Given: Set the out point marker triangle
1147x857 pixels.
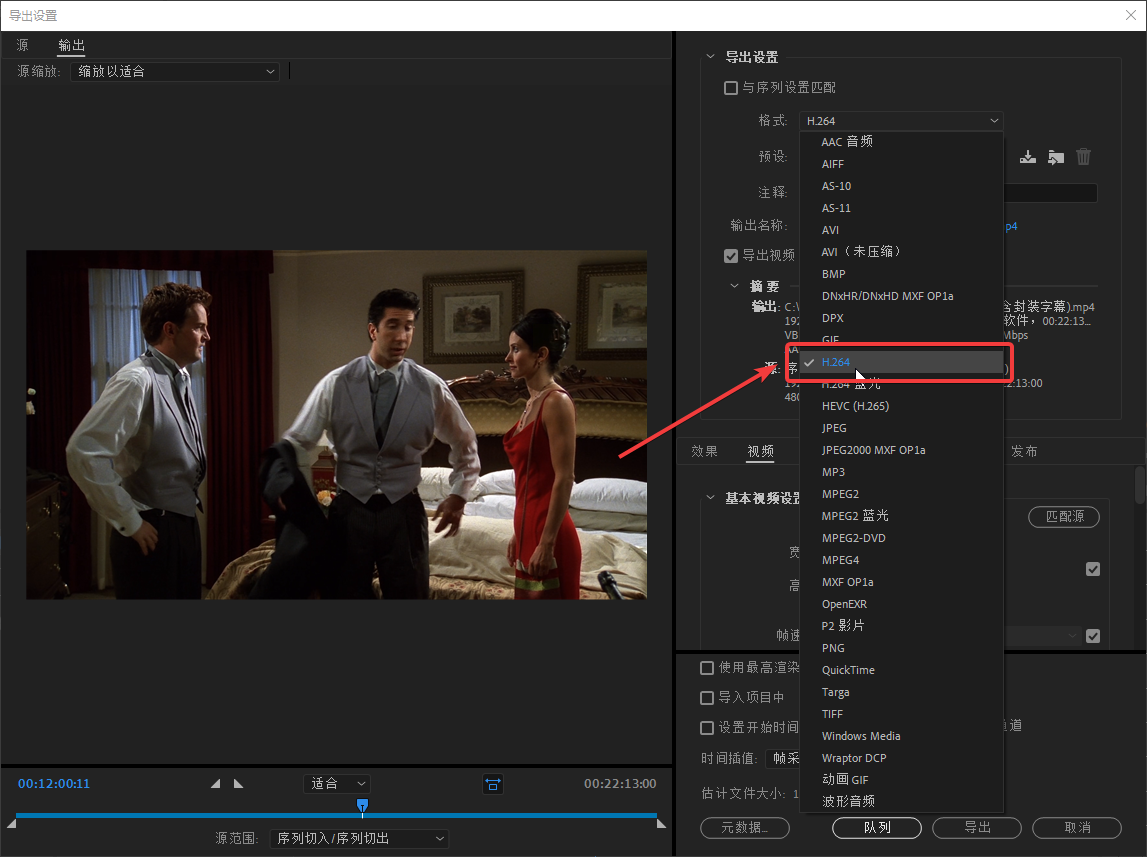Looking at the screenshot, I should click(x=238, y=783).
